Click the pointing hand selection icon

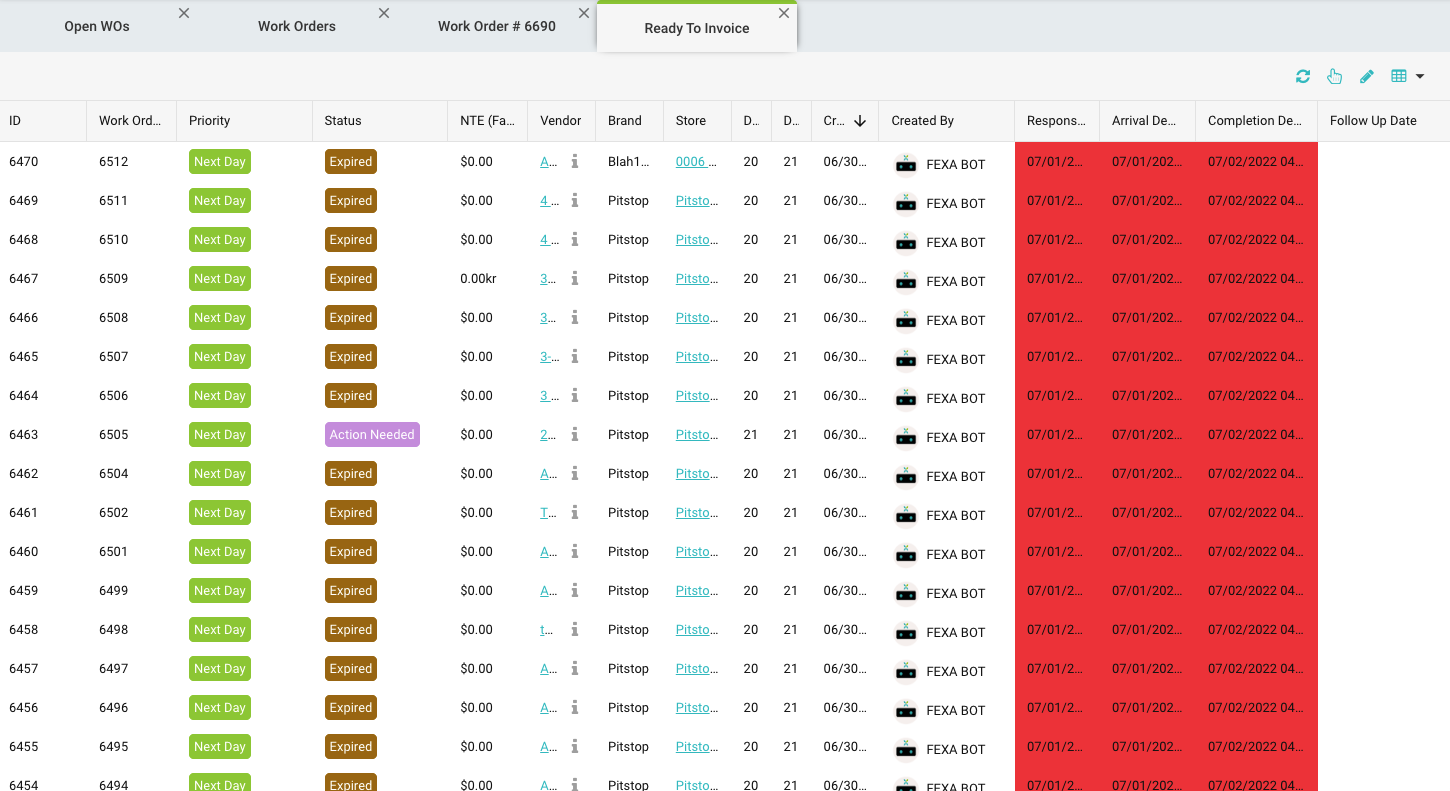(1334, 77)
